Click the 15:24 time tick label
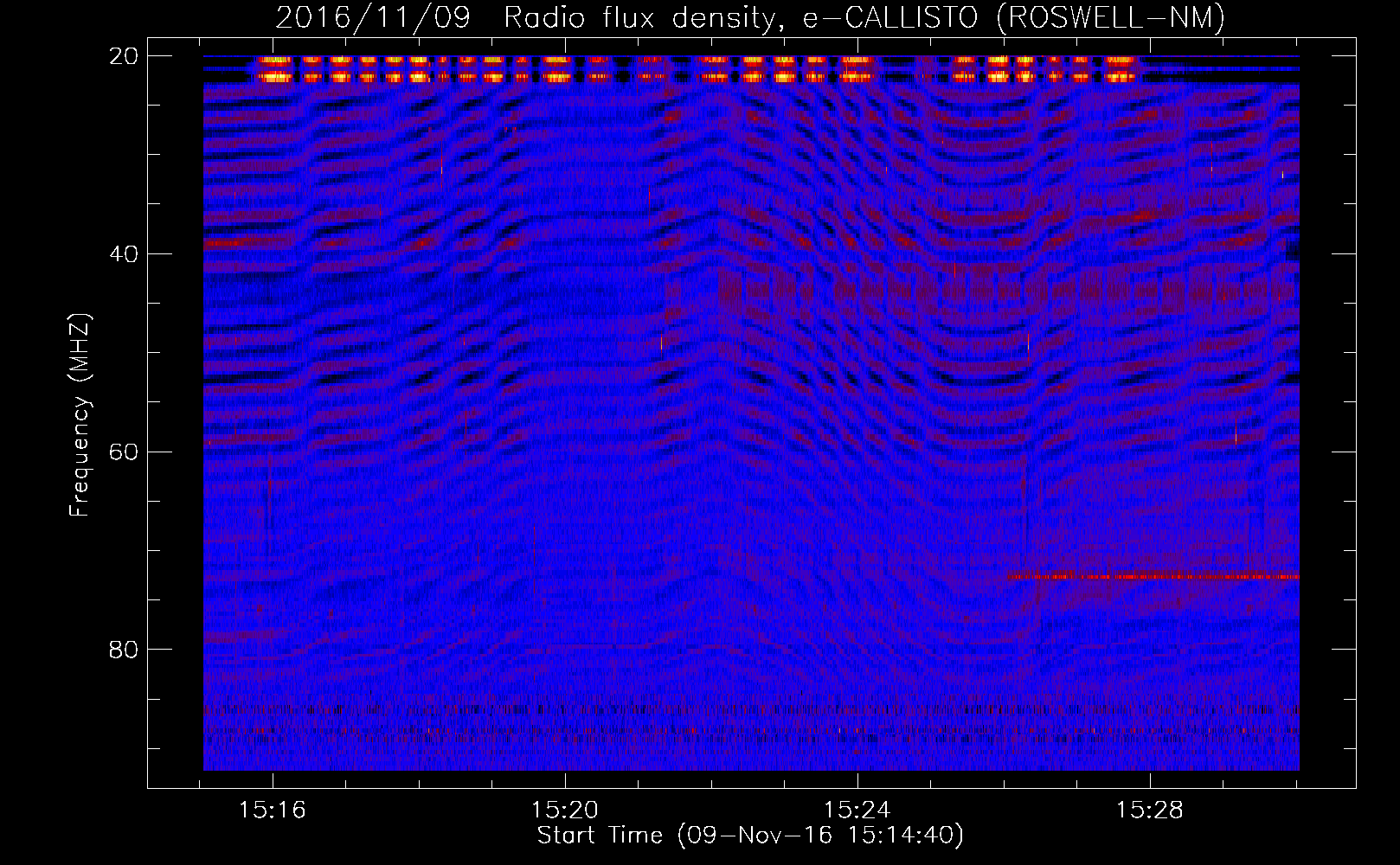This screenshot has height=865, width=1400. [857, 811]
